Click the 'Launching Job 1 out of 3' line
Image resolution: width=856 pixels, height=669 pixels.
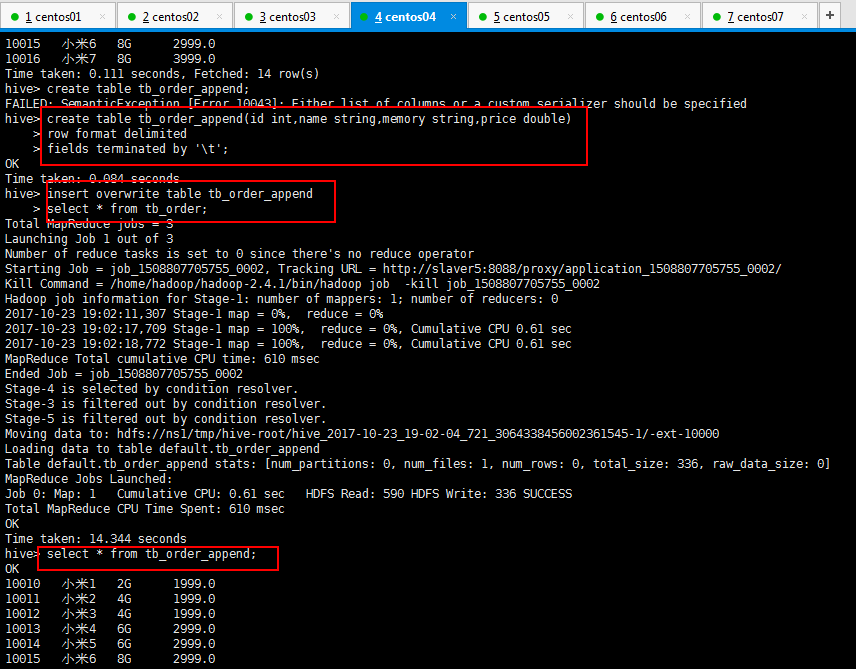(x=89, y=239)
